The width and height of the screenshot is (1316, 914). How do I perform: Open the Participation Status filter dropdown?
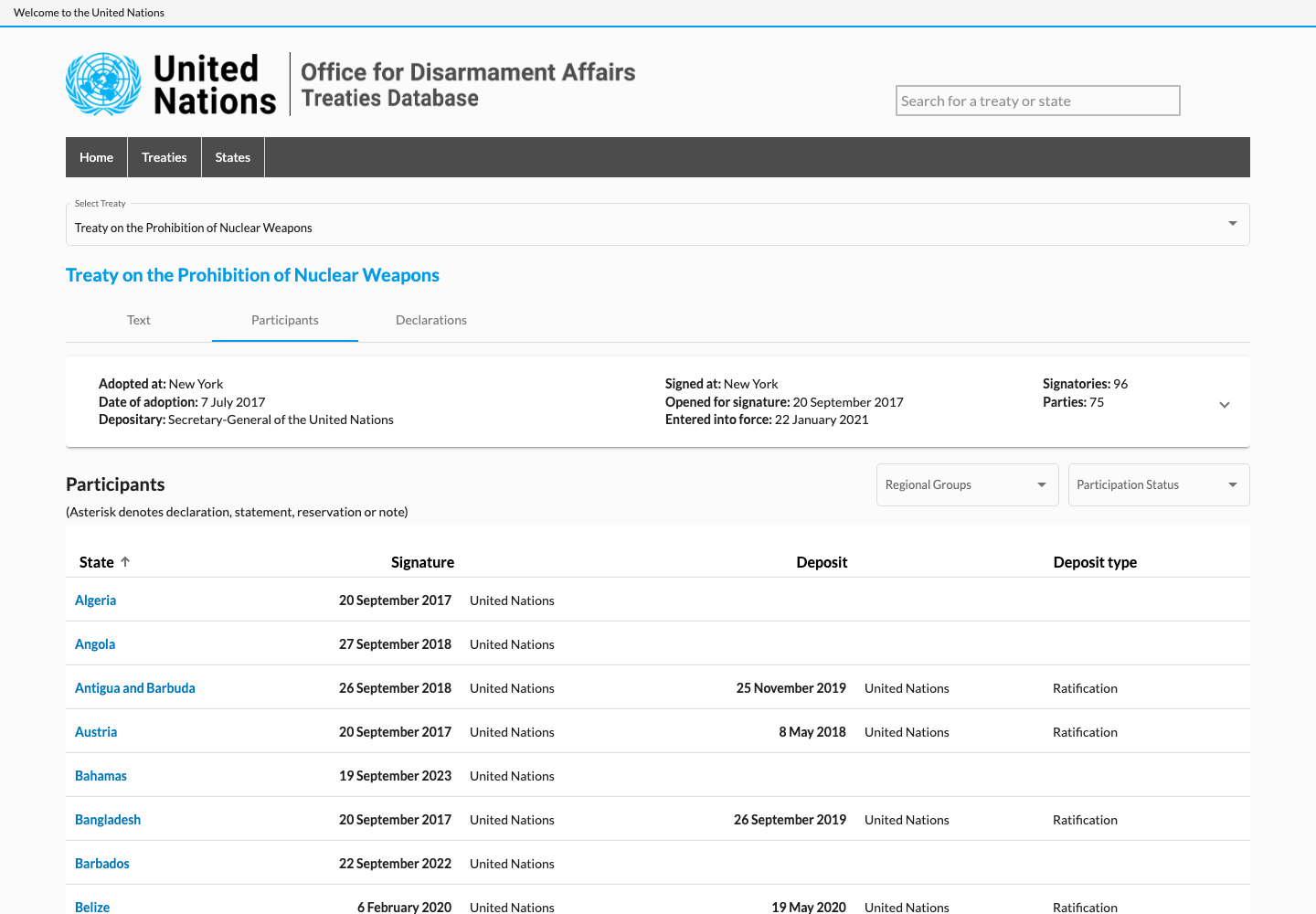pos(1159,484)
